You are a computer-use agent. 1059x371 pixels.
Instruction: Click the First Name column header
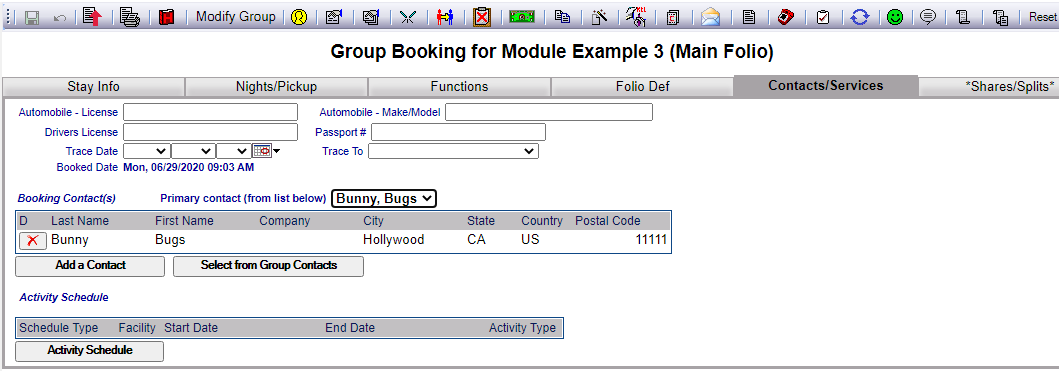tap(184, 221)
